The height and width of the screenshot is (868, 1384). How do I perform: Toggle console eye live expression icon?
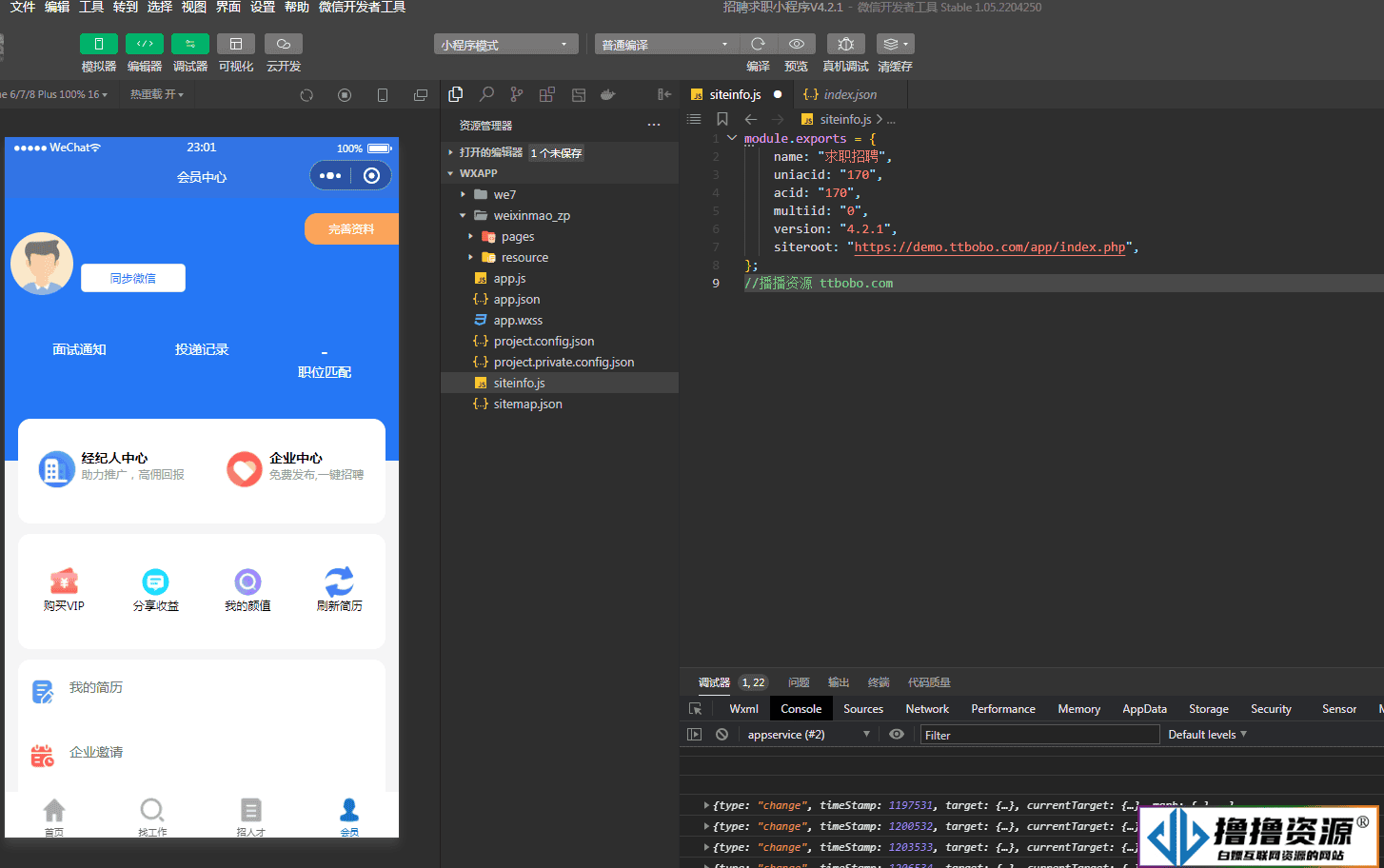click(897, 735)
